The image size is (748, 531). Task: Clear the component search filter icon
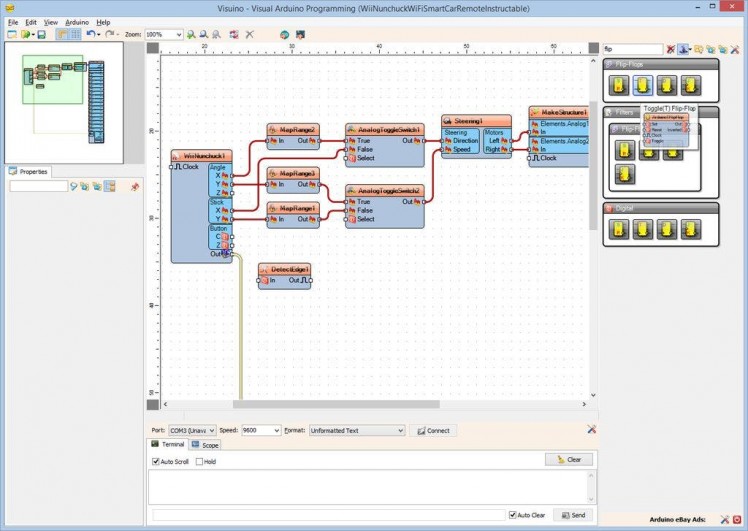(670, 48)
